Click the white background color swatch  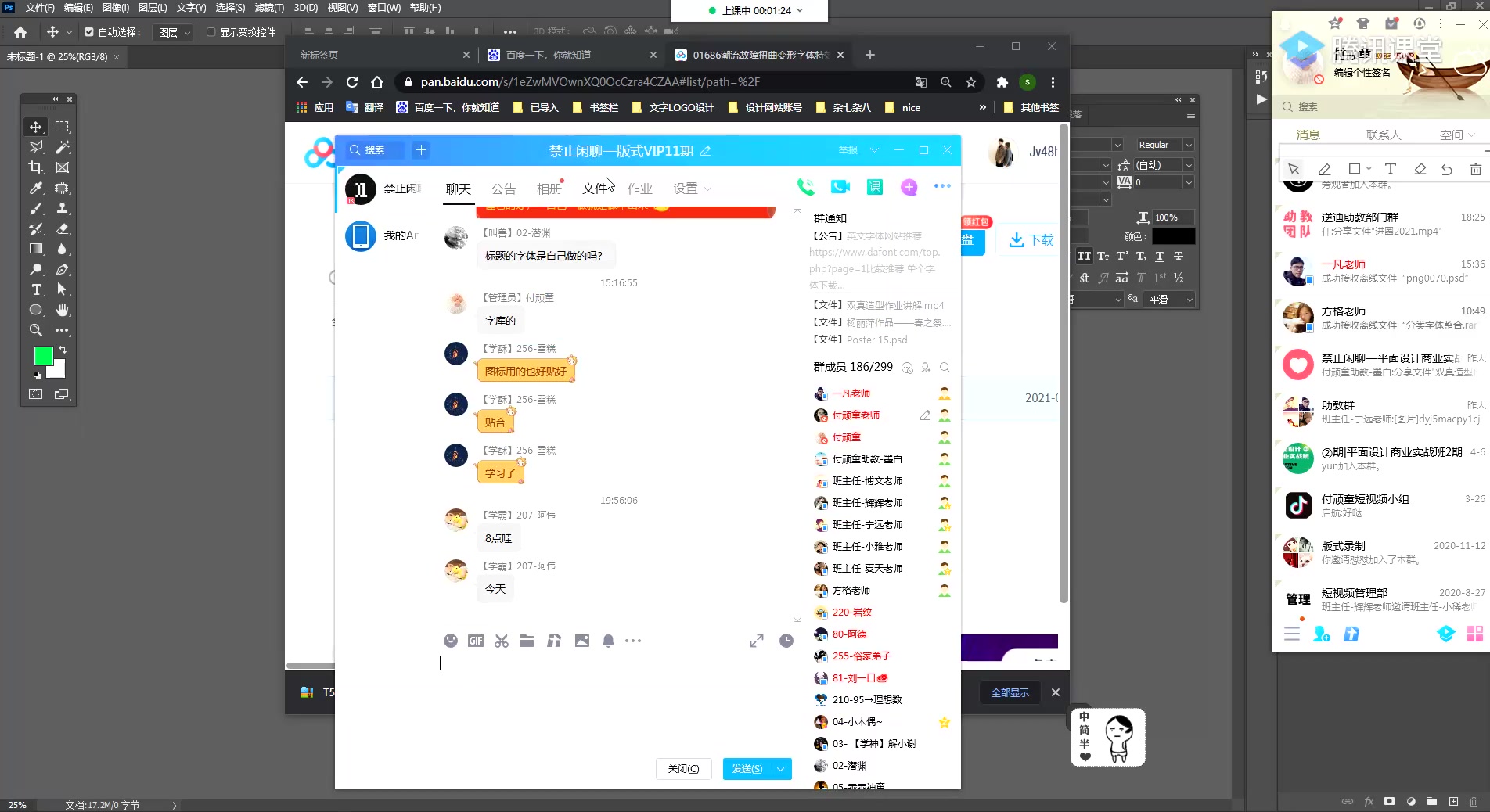click(x=58, y=370)
